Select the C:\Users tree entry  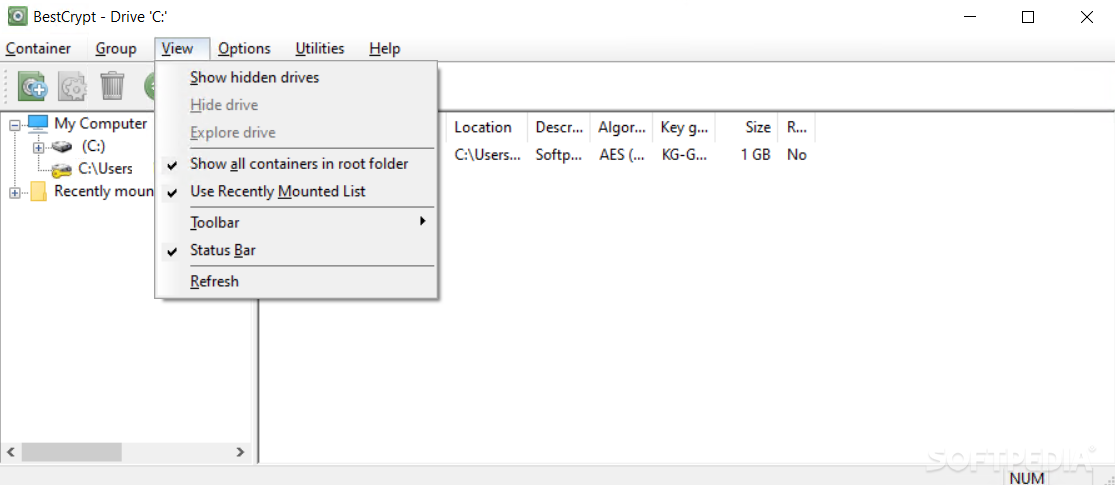[105, 169]
